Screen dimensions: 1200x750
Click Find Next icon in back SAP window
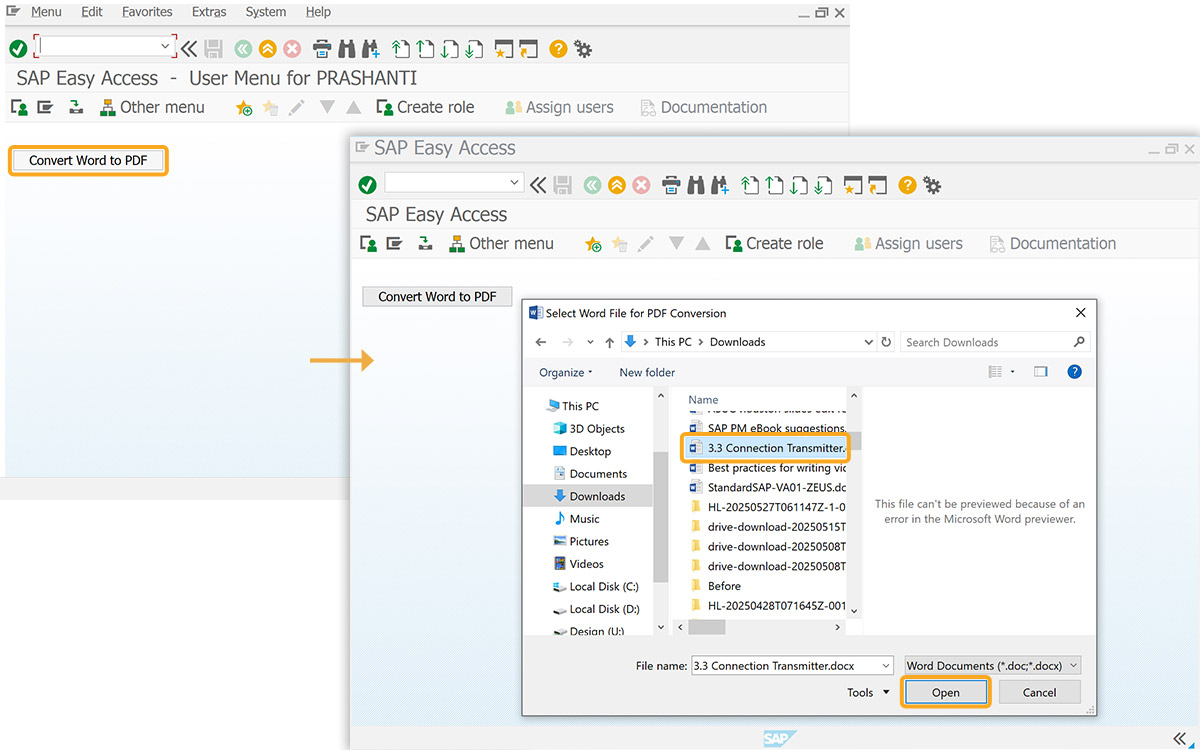point(371,48)
